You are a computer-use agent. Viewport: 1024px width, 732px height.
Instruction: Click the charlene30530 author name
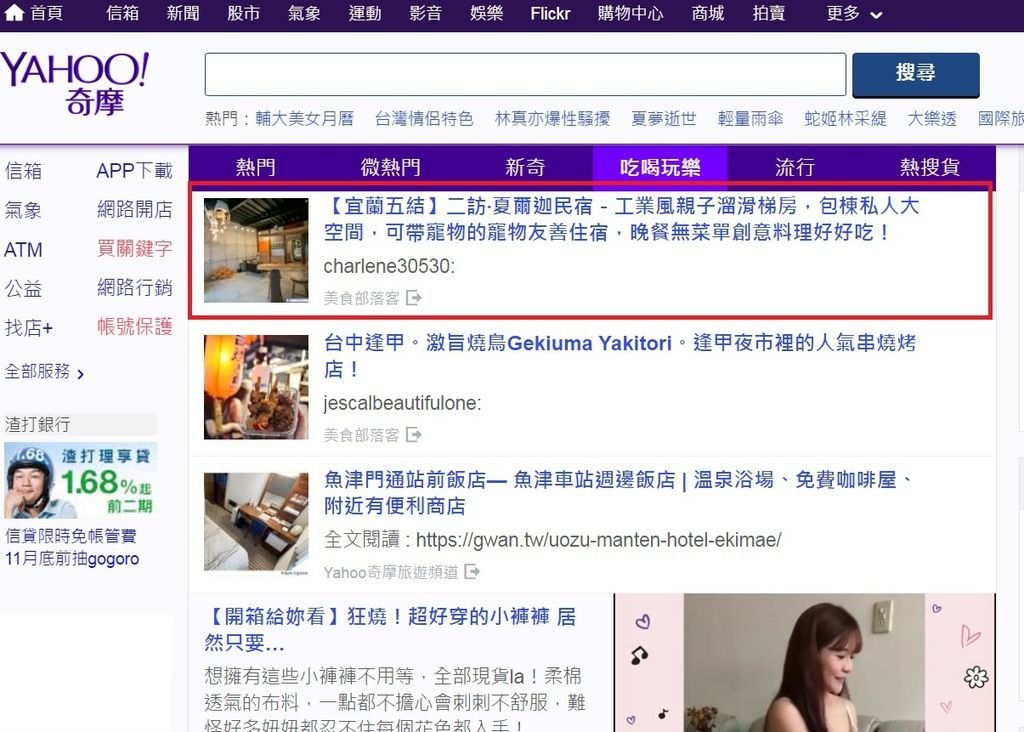[389, 266]
